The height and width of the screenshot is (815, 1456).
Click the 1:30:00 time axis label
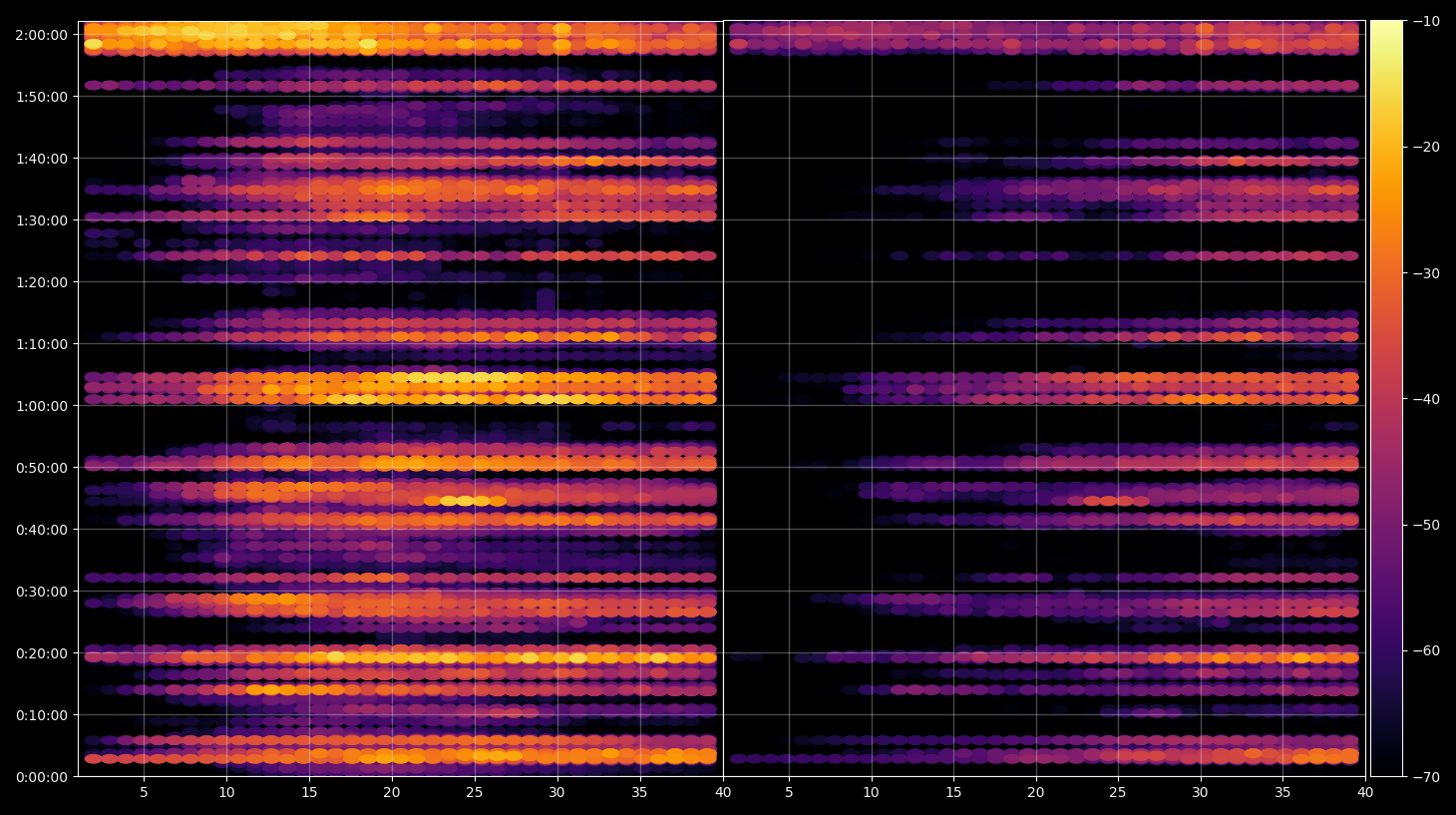[41, 220]
